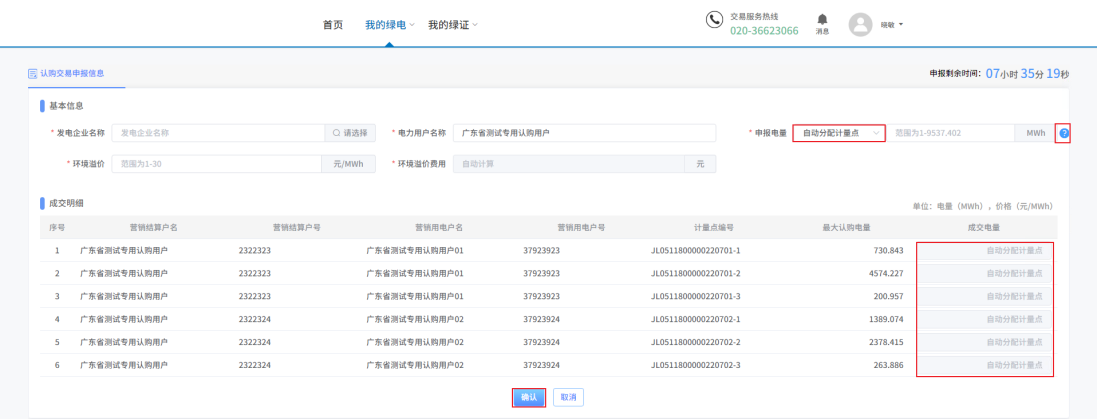Go to the 首页 menu item
The height and width of the screenshot is (419, 1097).
pyautogui.click(x=333, y=25)
